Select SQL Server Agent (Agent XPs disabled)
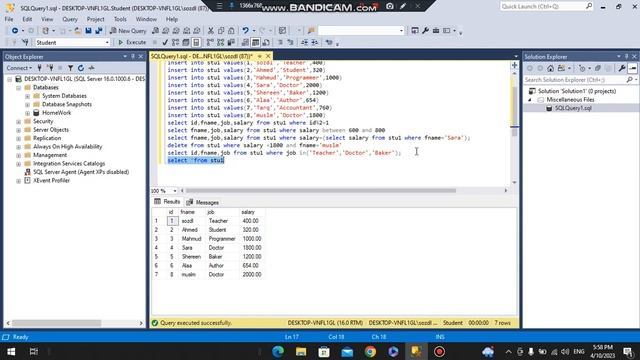This screenshot has width=640, height=360. pyautogui.click(x=81, y=172)
